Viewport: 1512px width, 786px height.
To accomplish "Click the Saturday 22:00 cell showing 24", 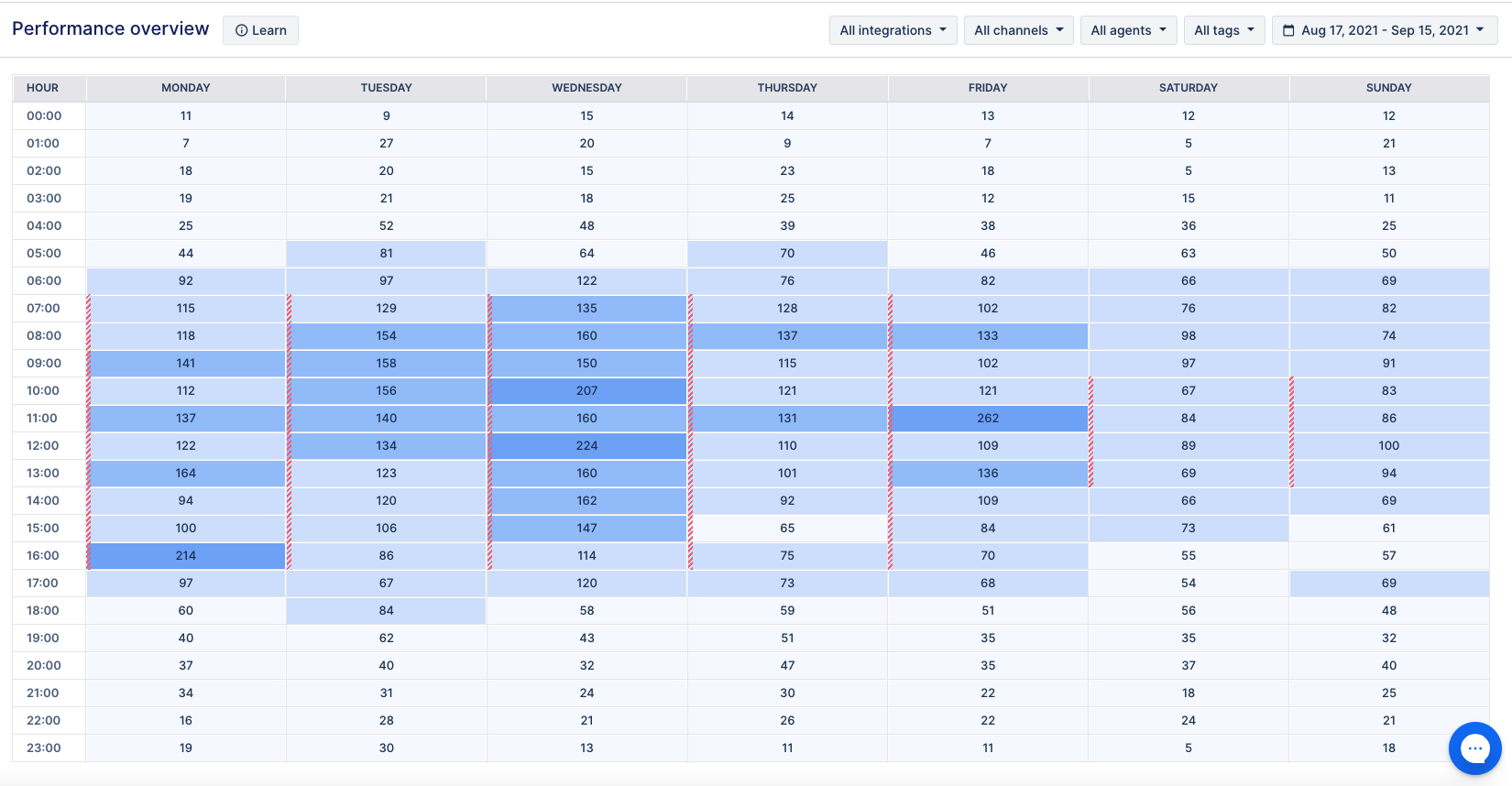I will [1189, 720].
